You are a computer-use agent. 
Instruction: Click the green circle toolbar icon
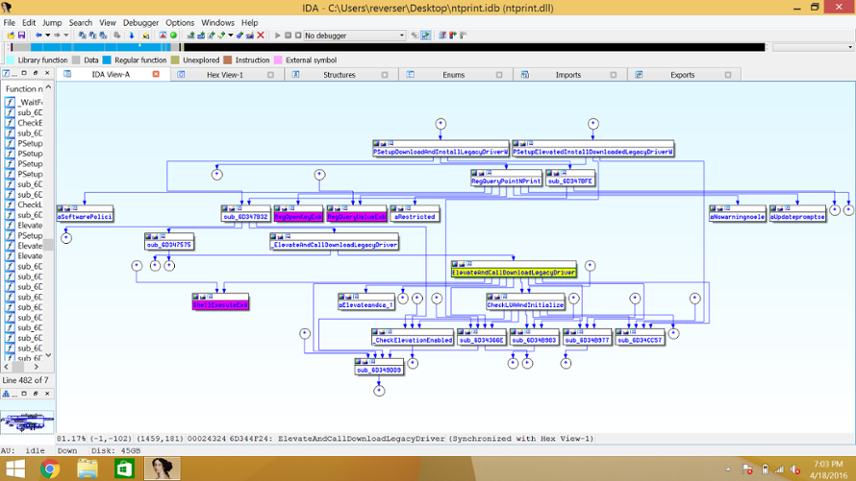pos(173,35)
